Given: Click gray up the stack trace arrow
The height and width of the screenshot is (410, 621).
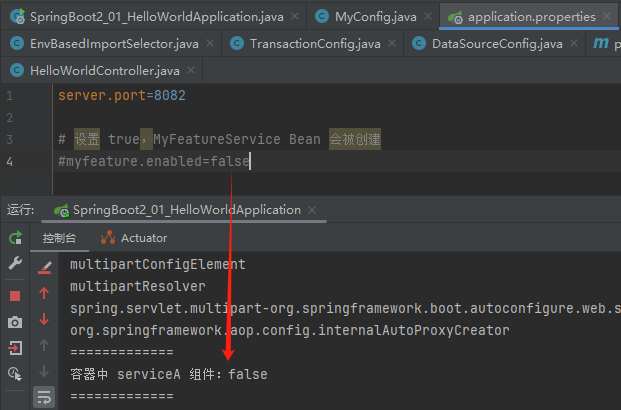Looking at the screenshot, I should click(44, 345).
